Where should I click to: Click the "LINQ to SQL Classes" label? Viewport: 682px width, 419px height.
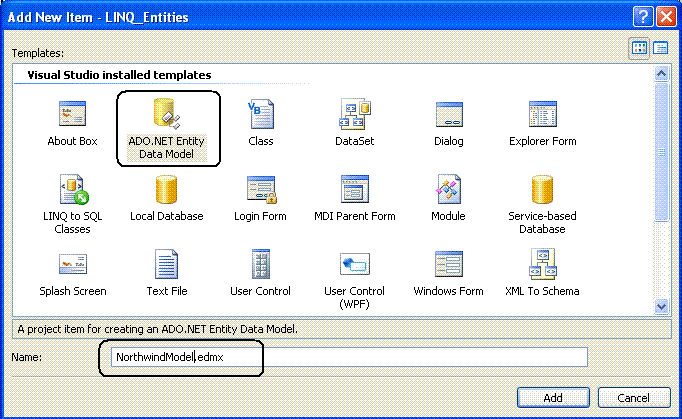click(73, 223)
